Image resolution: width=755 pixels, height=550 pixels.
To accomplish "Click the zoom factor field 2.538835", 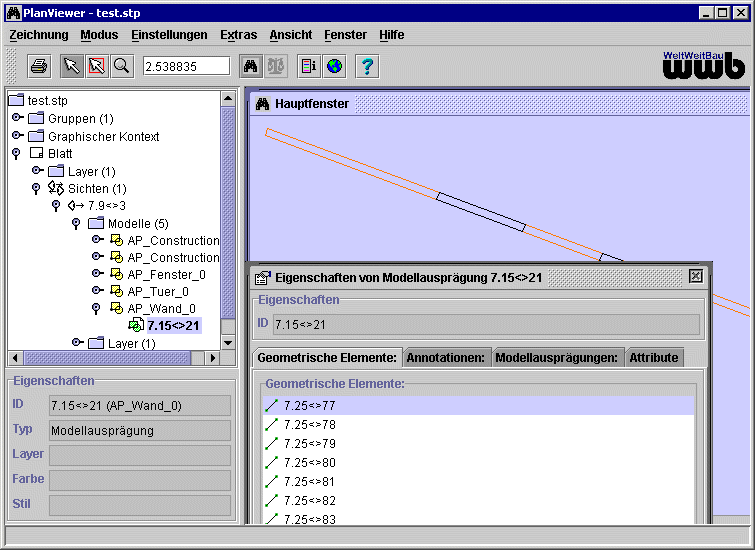I will [187, 66].
